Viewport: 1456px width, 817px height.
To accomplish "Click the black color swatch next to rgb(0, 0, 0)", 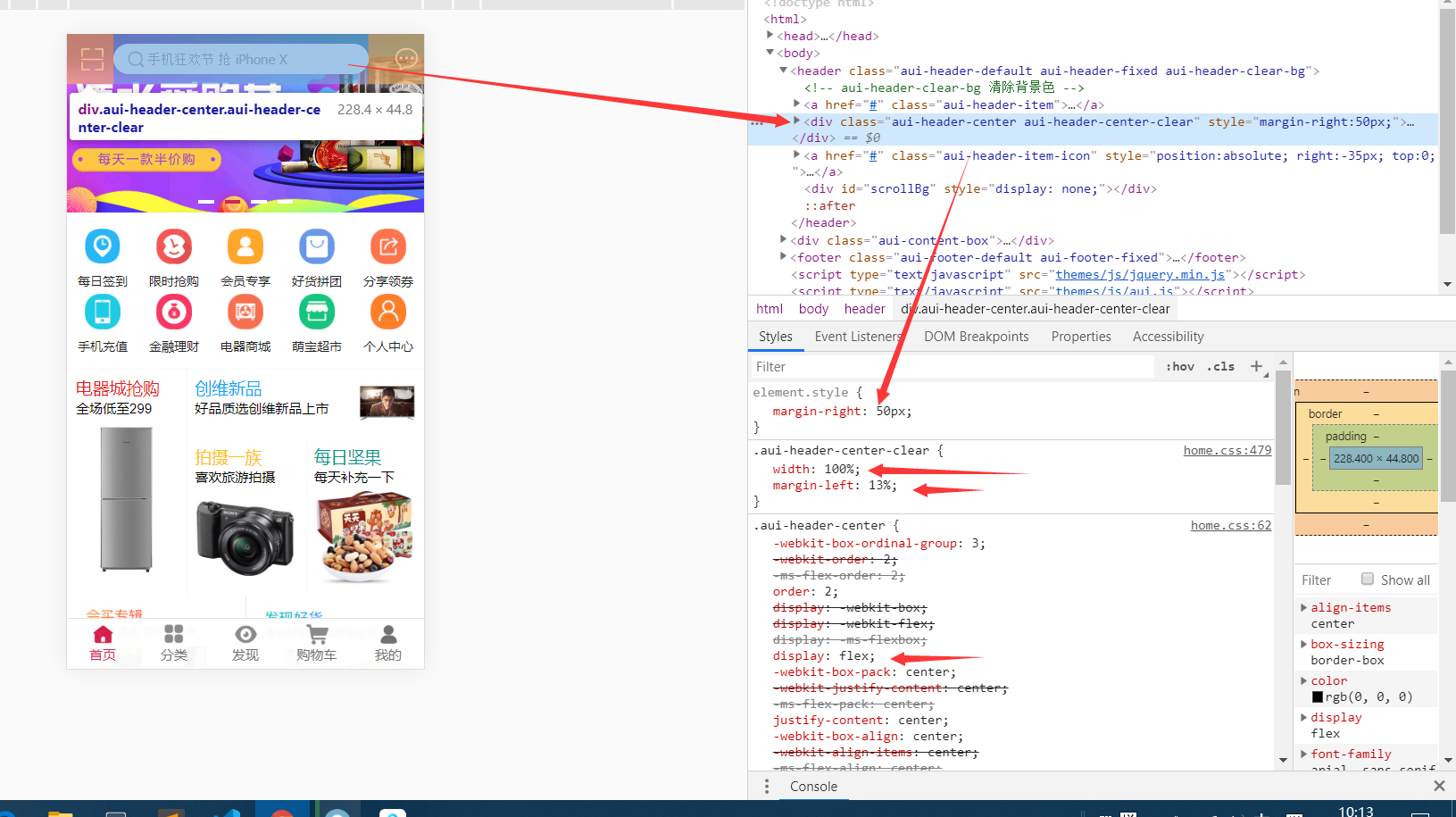I will point(1318,696).
